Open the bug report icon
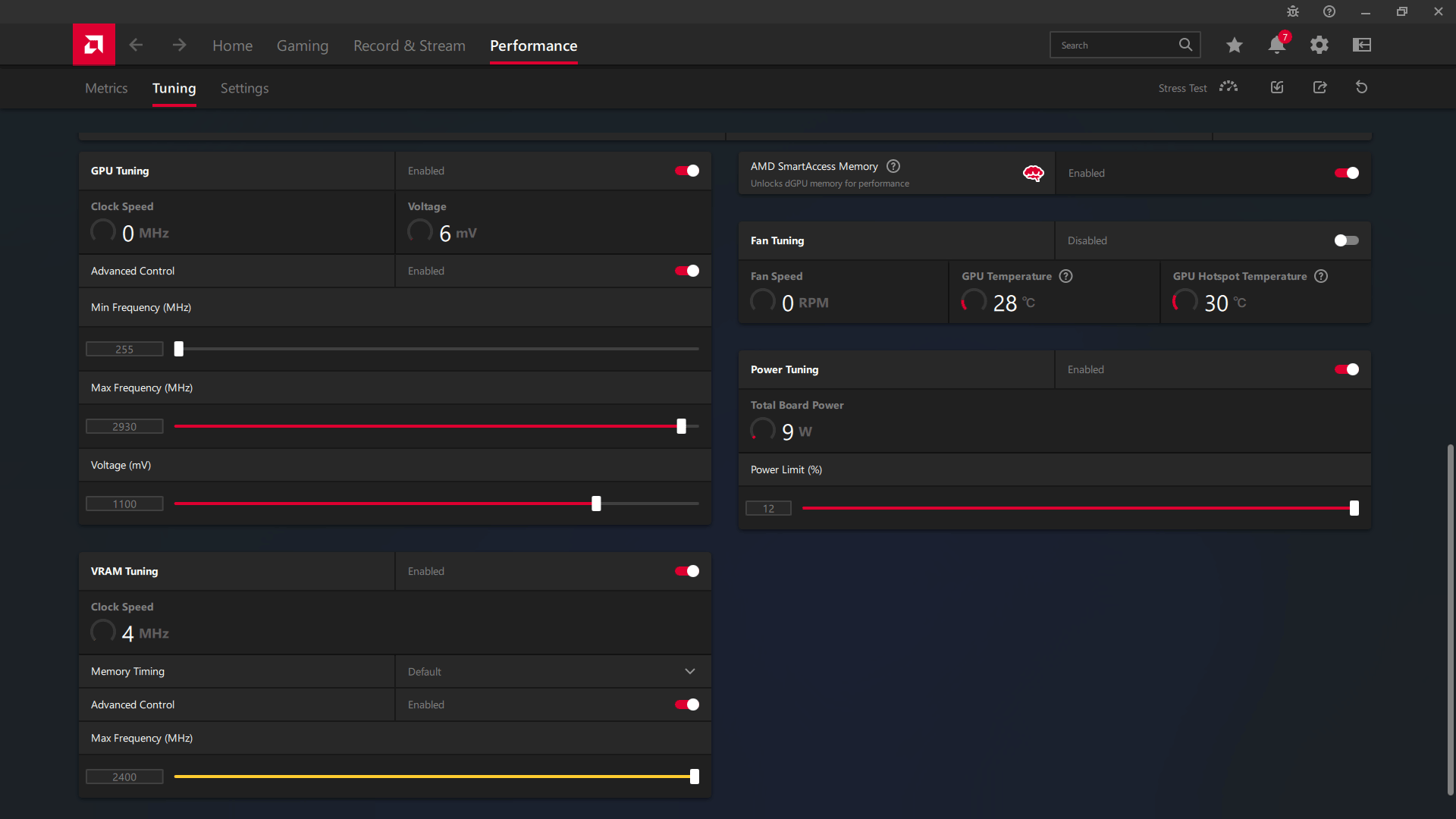1456x819 pixels. (1293, 11)
